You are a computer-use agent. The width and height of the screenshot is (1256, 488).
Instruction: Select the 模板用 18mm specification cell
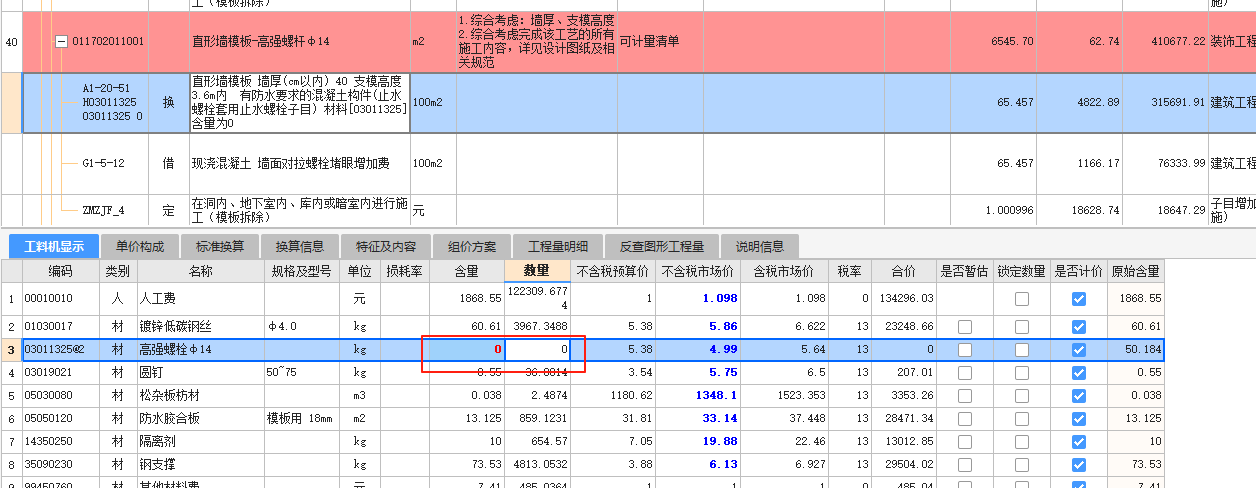(x=303, y=418)
